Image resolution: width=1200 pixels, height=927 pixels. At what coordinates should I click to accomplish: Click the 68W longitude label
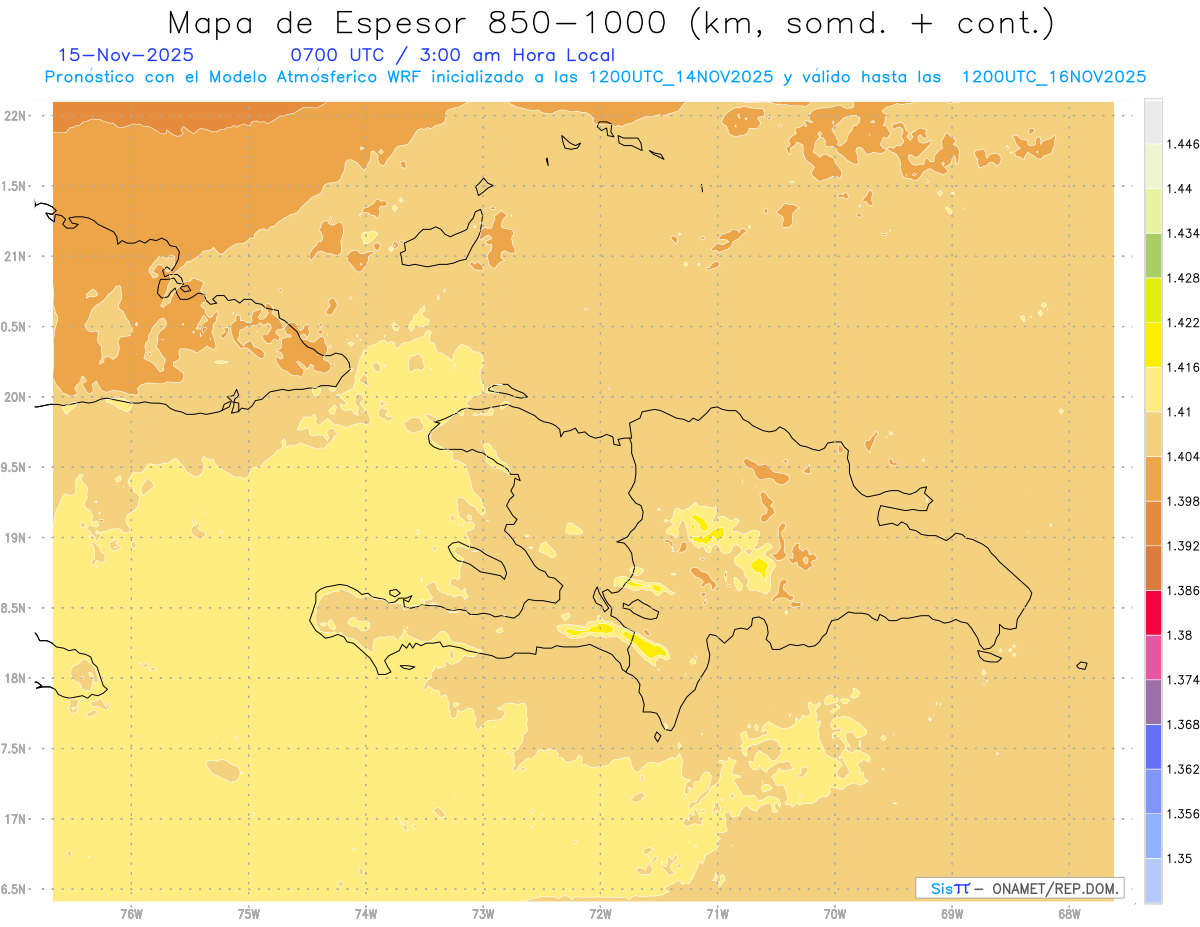click(x=1069, y=914)
